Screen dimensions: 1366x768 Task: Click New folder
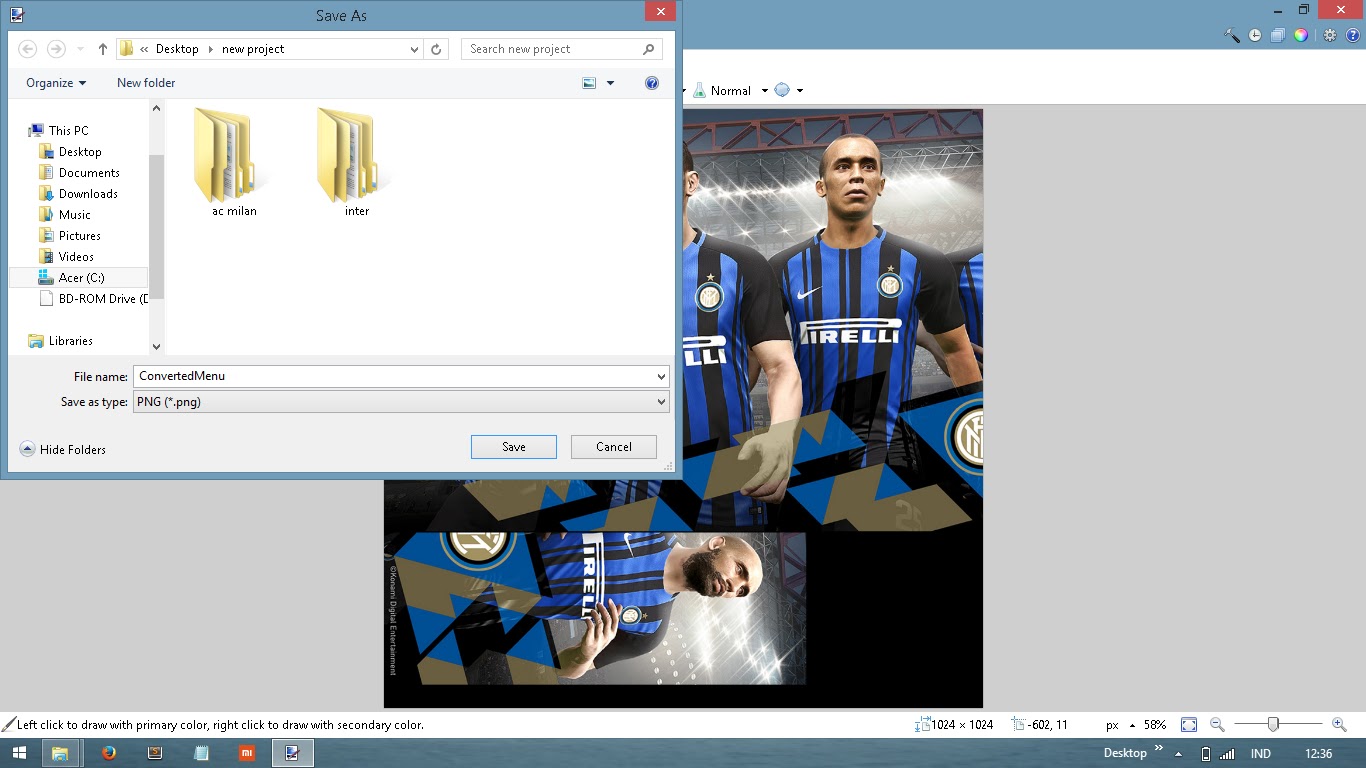pyautogui.click(x=146, y=83)
